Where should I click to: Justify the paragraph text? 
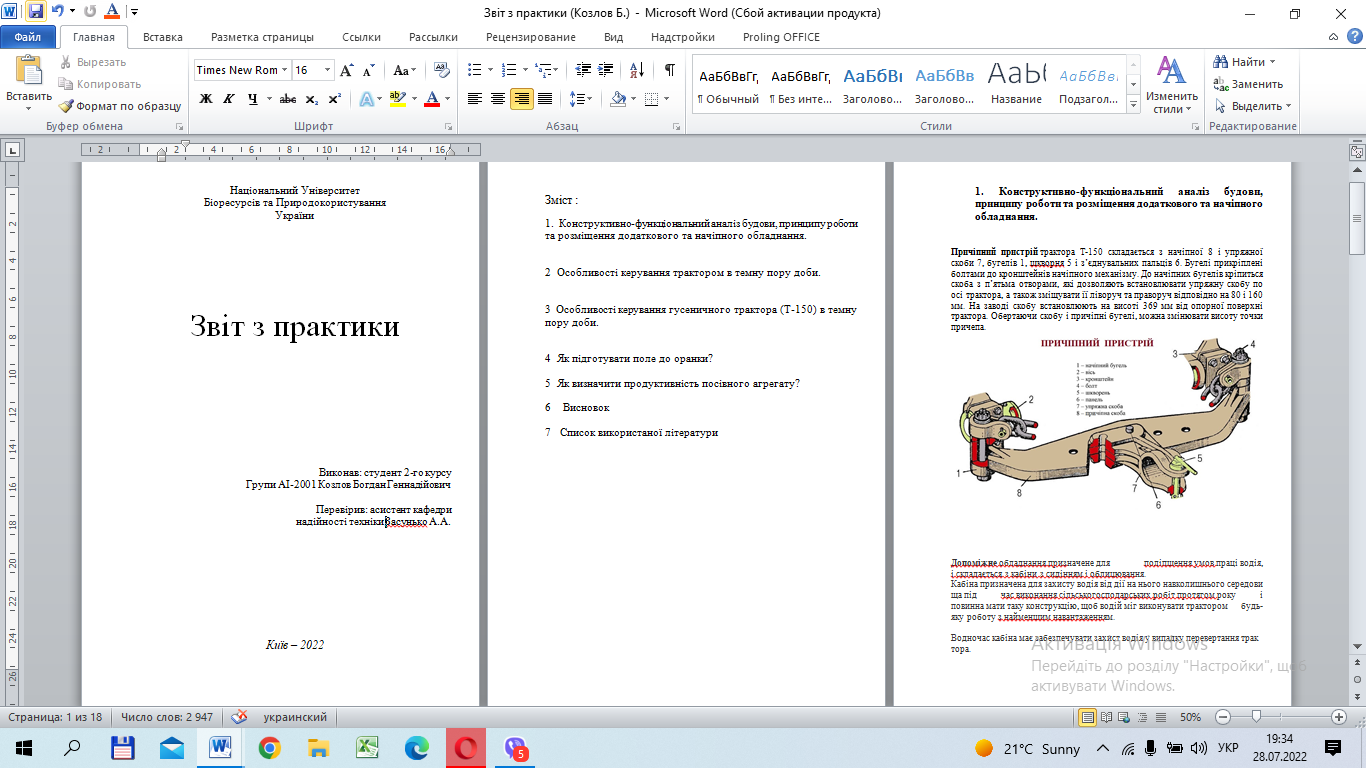click(x=545, y=99)
